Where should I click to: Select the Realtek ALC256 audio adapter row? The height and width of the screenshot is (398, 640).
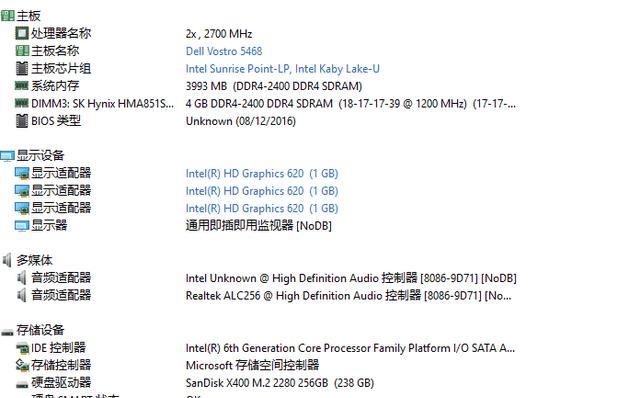coord(263,295)
